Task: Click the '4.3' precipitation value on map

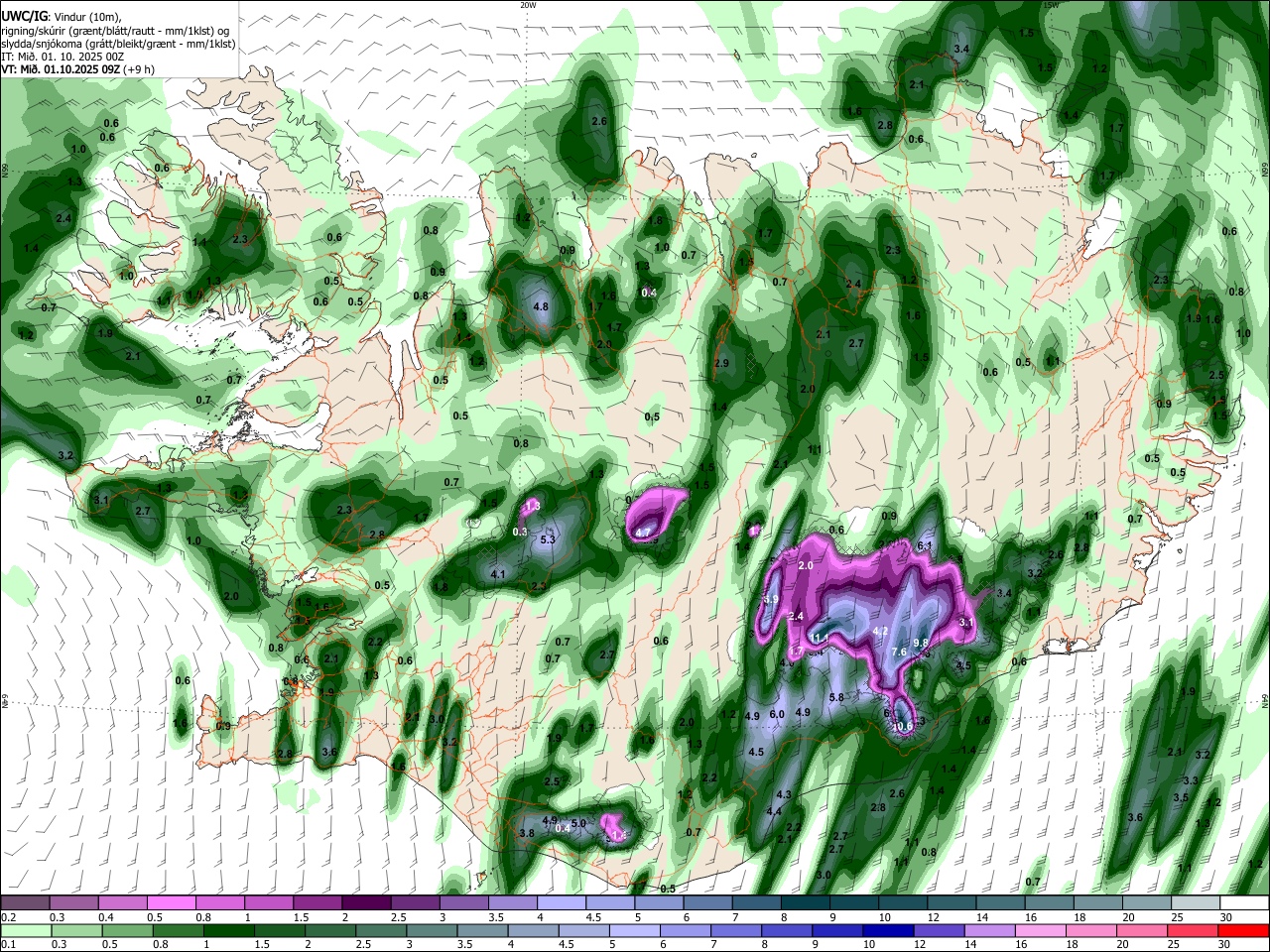Action: (x=784, y=794)
